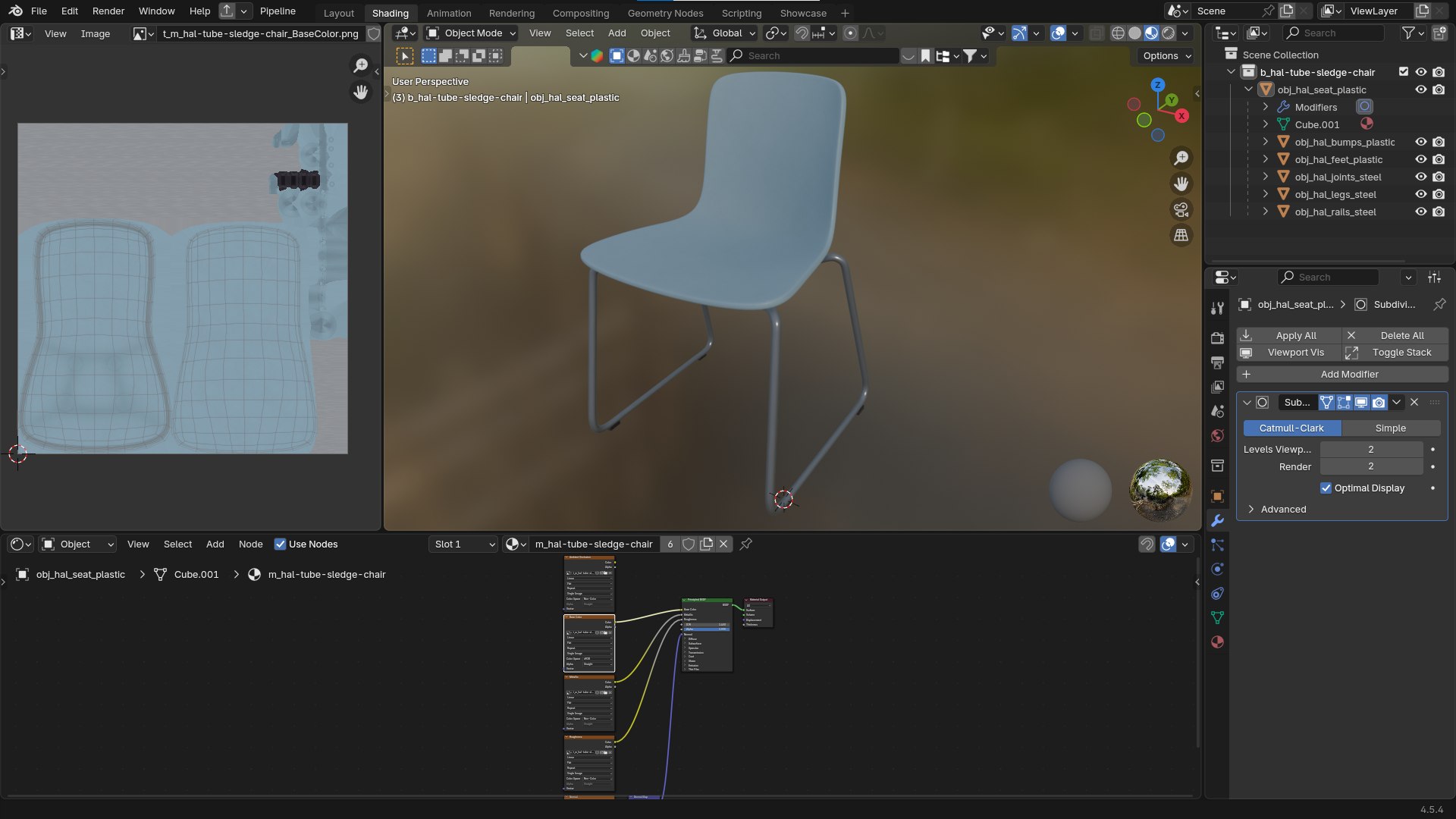Viewport: 1456px width, 819px height.
Task: Toggle fake user shield for material
Action: click(x=689, y=544)
